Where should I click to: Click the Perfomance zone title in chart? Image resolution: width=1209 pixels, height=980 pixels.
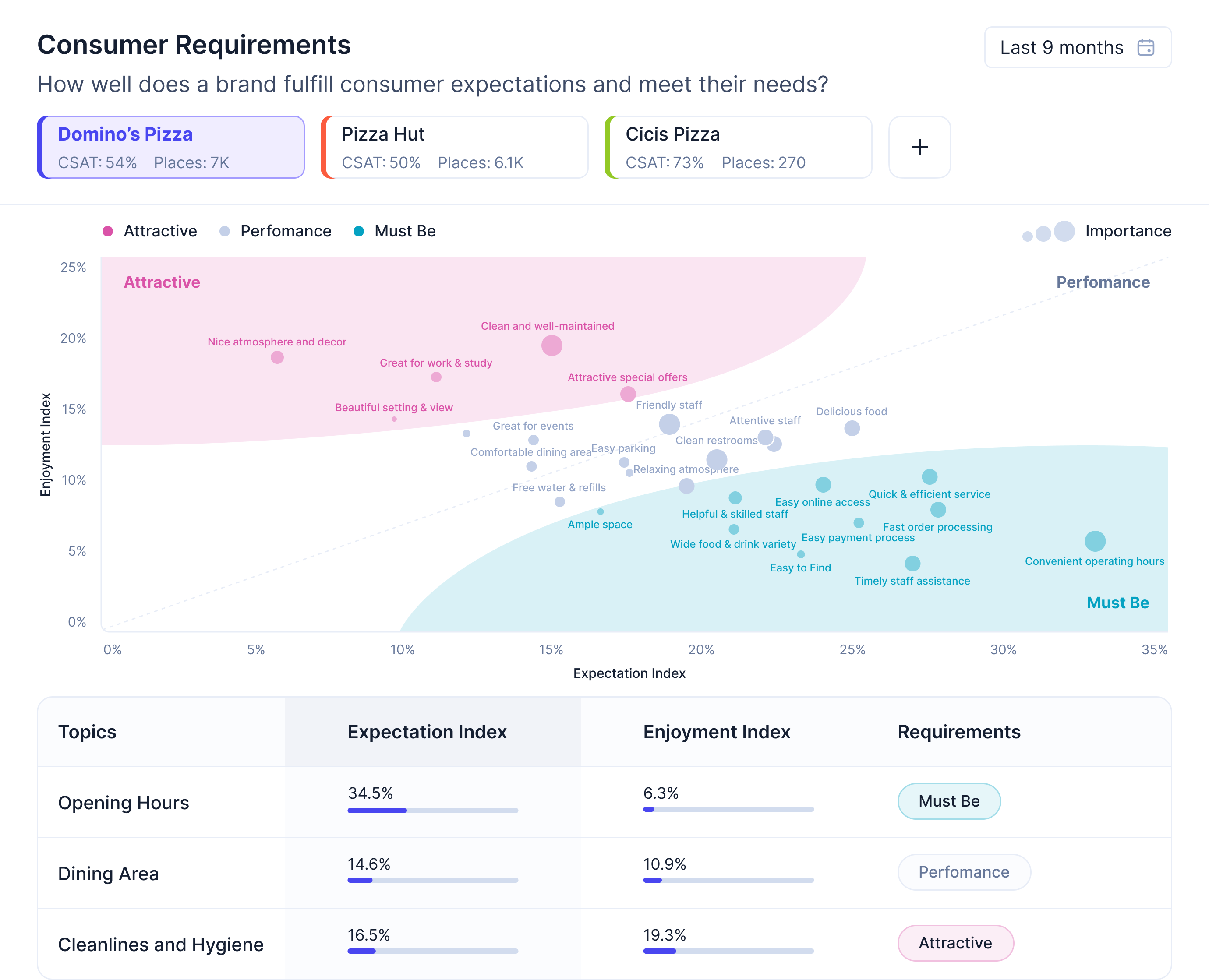(1103, 282)
